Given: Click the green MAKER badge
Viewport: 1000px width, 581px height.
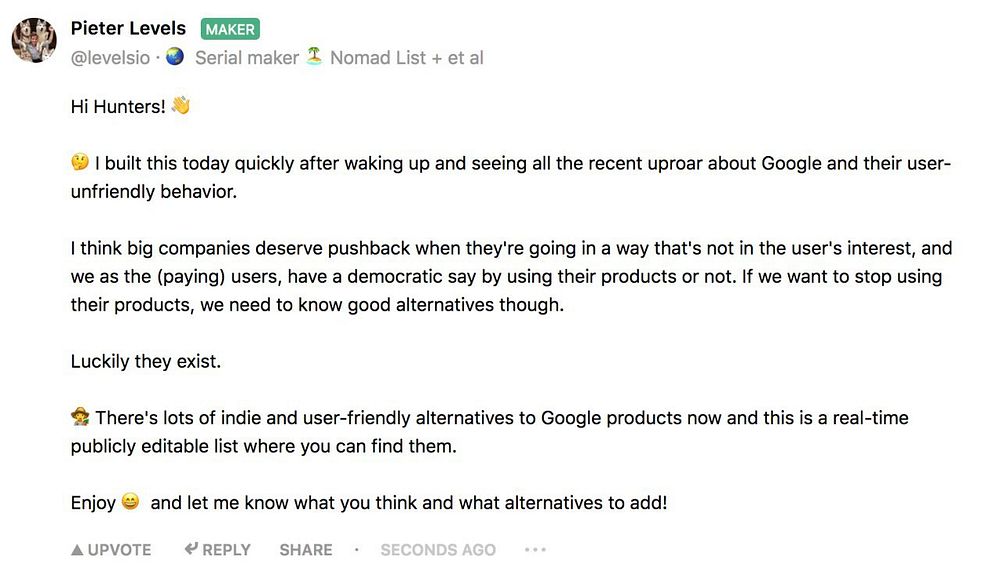Looking at the screenshot, I should click(x=230, y=30).
